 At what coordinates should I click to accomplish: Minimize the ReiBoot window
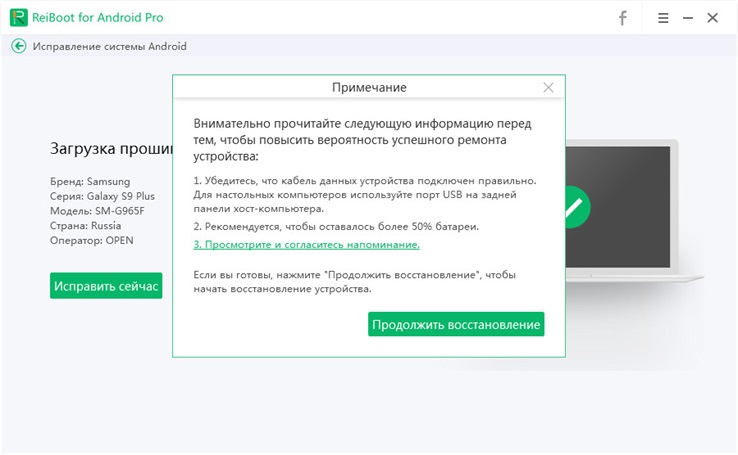pos(688,18)
